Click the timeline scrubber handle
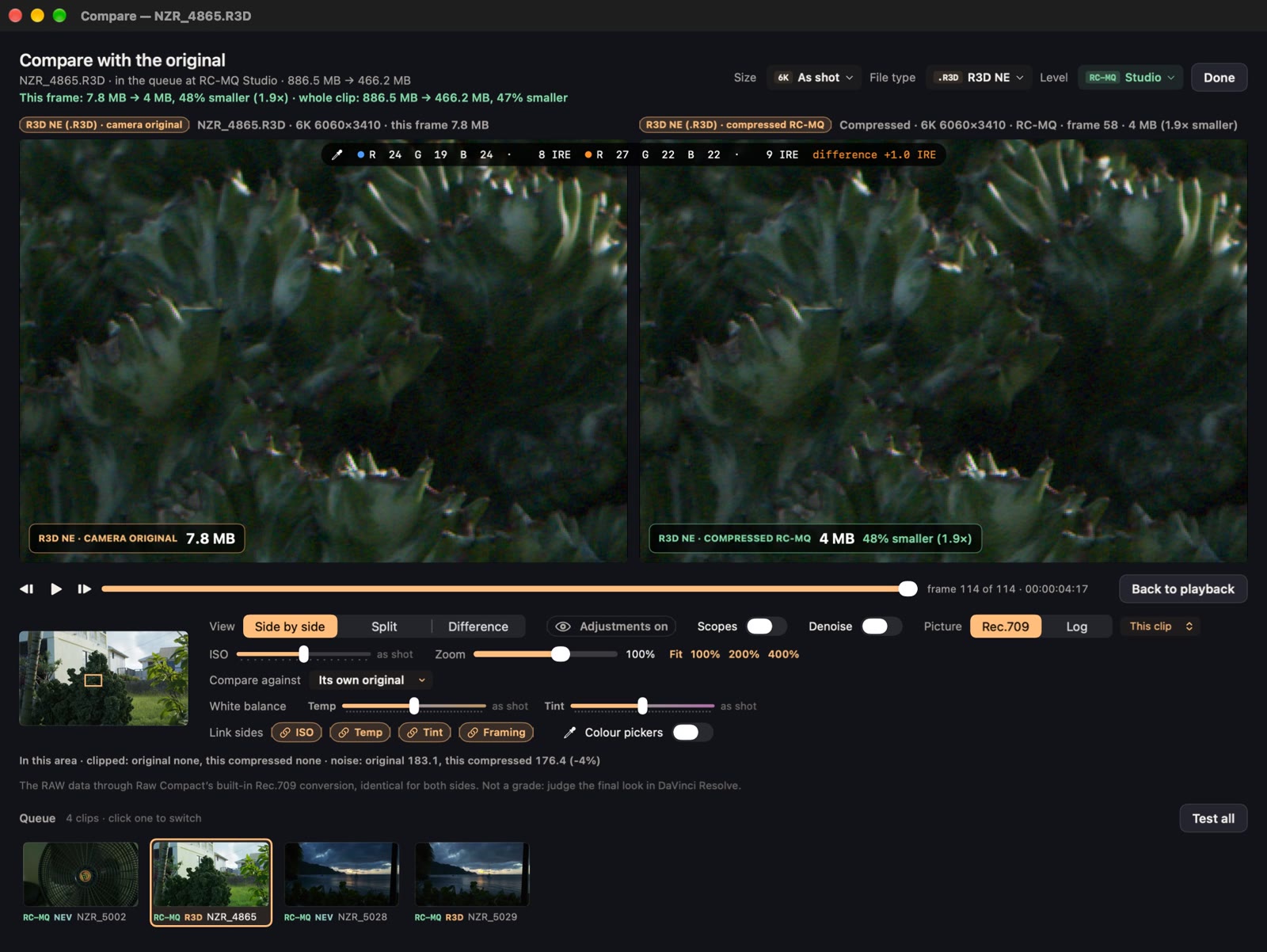The height and width of the screenshot is (952, 1267). click(908, 588)
